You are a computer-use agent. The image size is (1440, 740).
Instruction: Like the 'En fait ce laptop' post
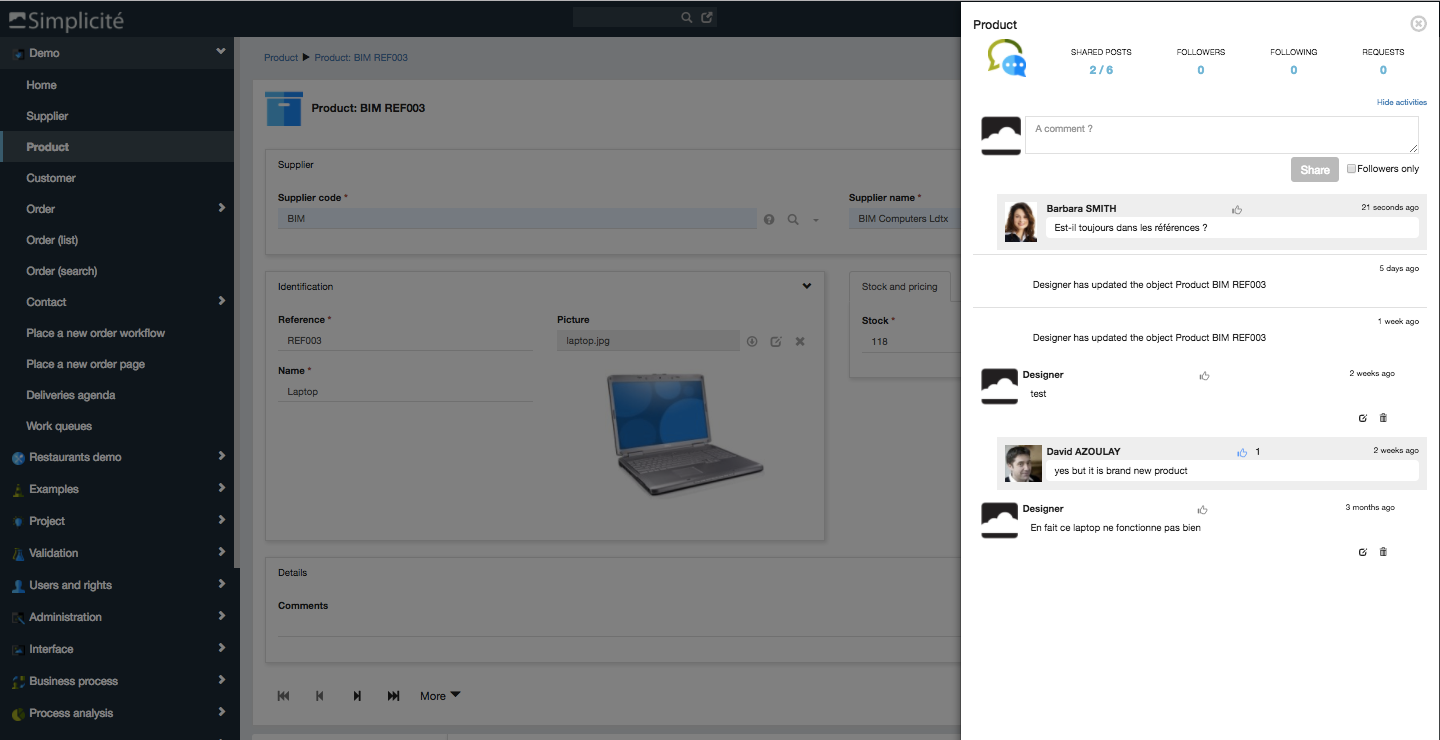coord(1204,510)
